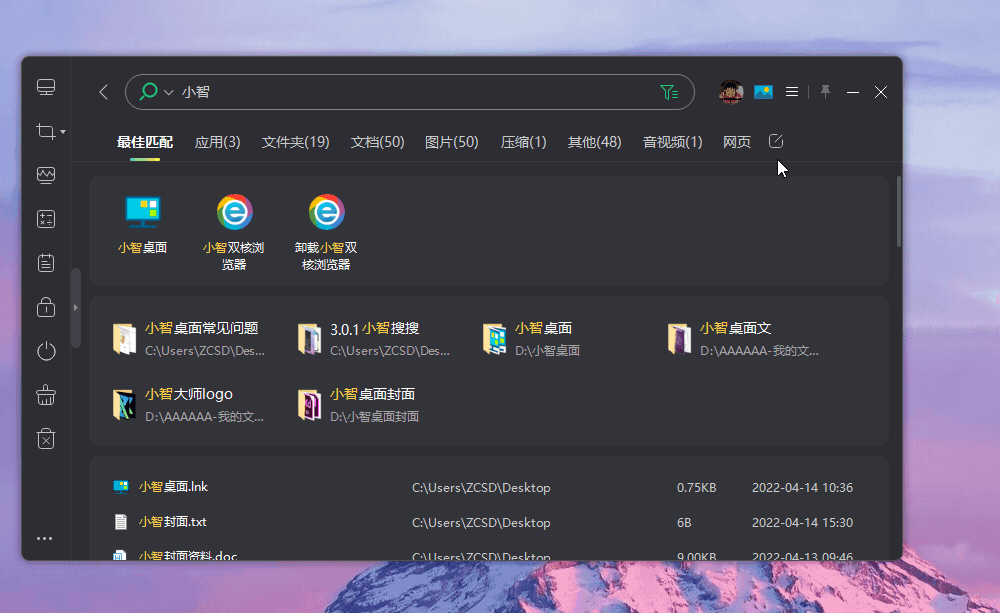Viewport: 1000px width, 613px height.
Task: Click the pin icon to keep window on top
Action: (824, 91)
